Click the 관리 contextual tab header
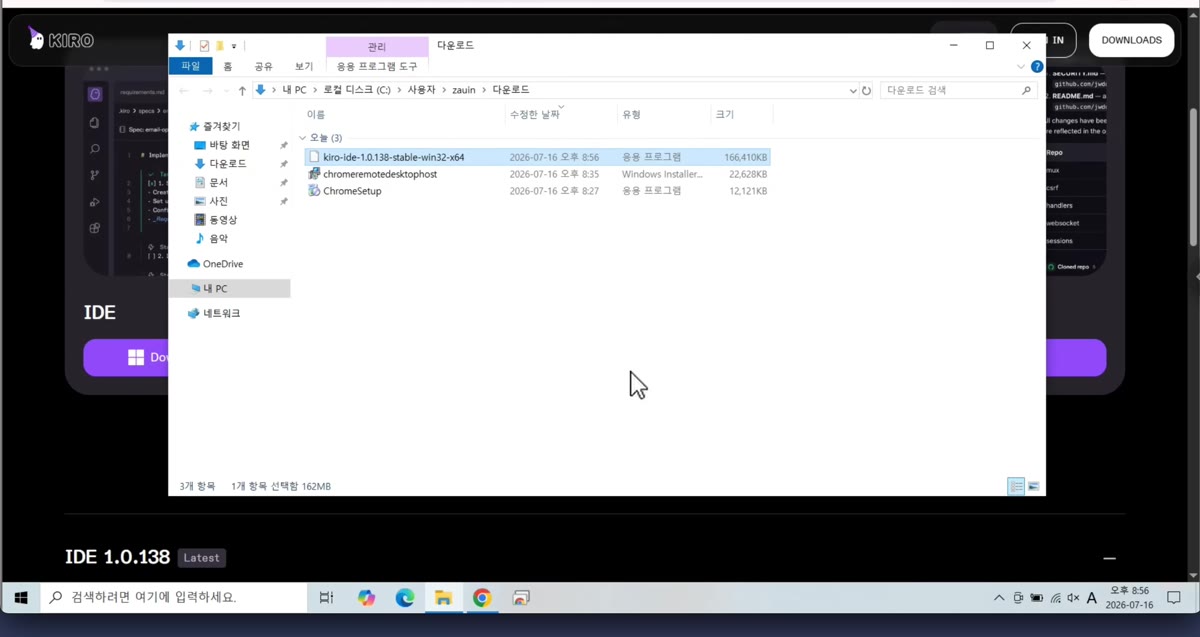Screen dimensions: 1200x637 377,46
